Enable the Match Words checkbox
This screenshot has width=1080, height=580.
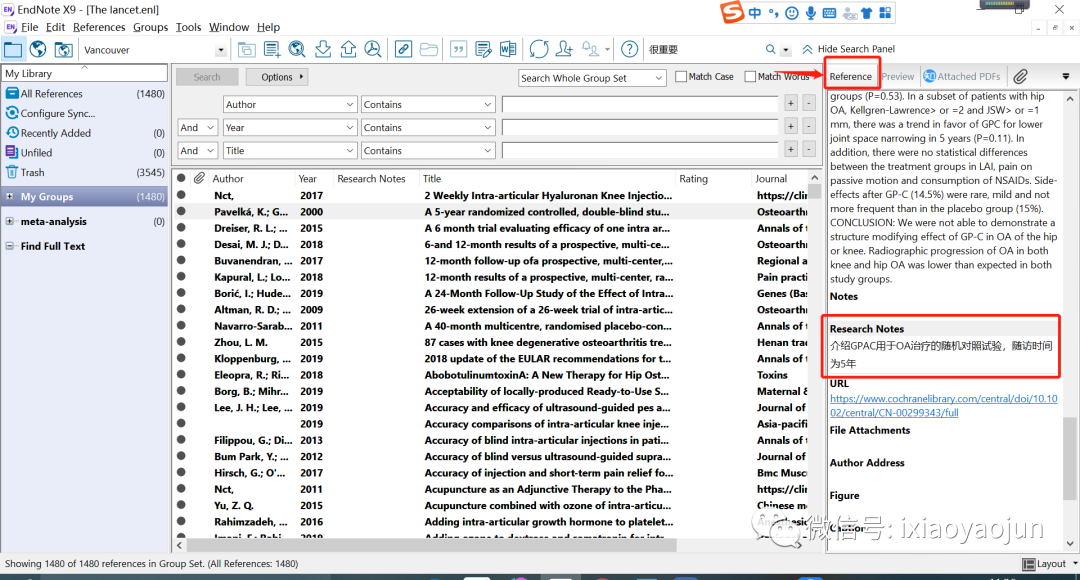pos(750,76)
